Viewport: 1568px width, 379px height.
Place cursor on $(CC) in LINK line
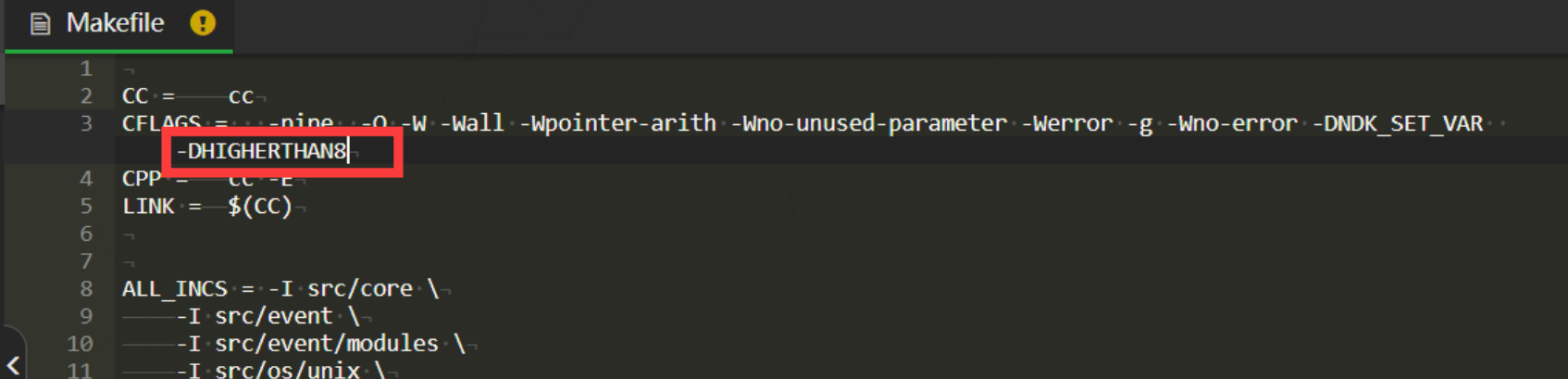click(x=260, y=206)
